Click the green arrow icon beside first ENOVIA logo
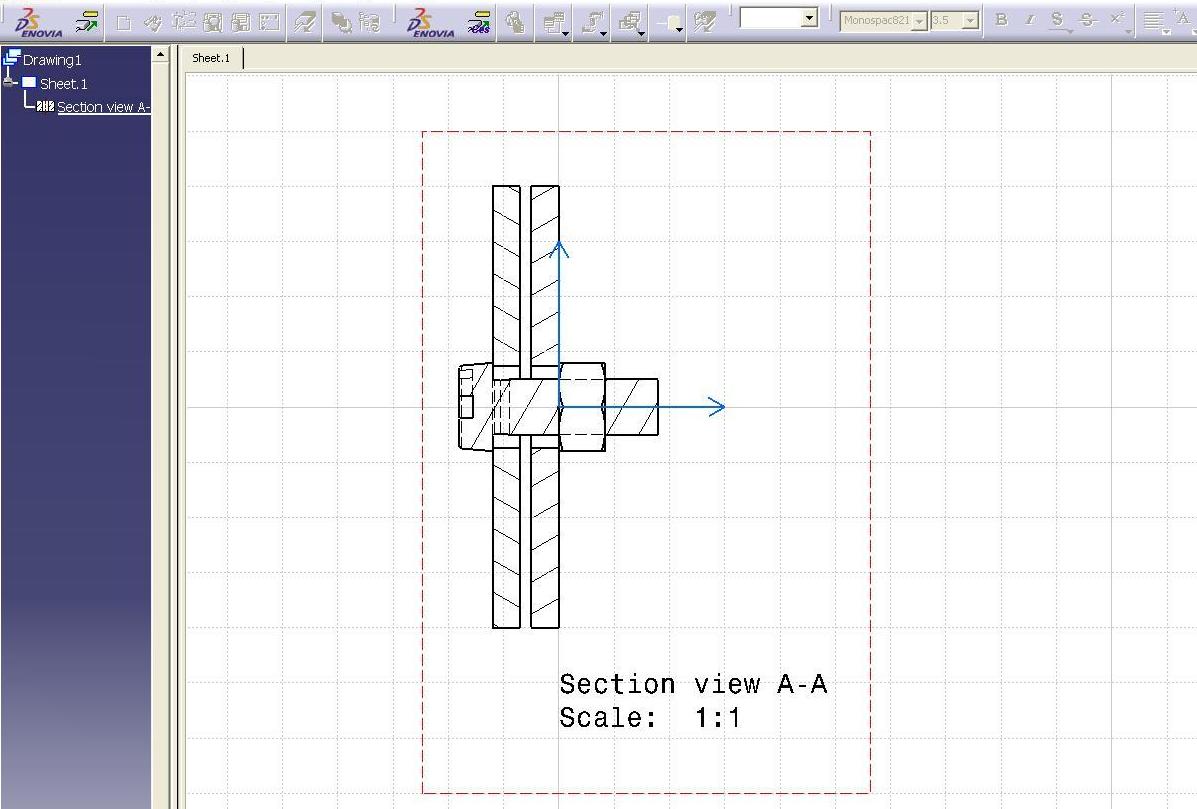The image size is (1197, 809). (87, 22)
